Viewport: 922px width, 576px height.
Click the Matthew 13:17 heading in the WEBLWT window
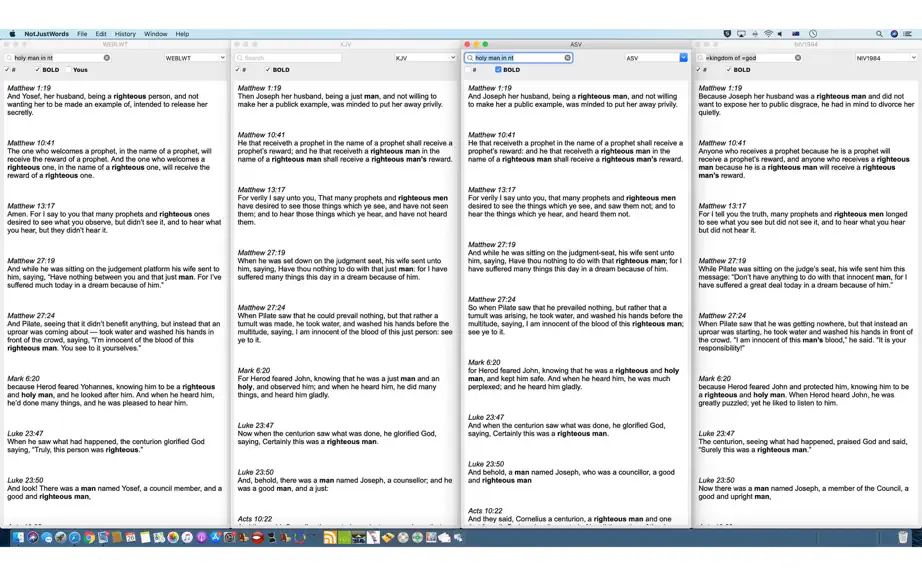click(31, 206)
